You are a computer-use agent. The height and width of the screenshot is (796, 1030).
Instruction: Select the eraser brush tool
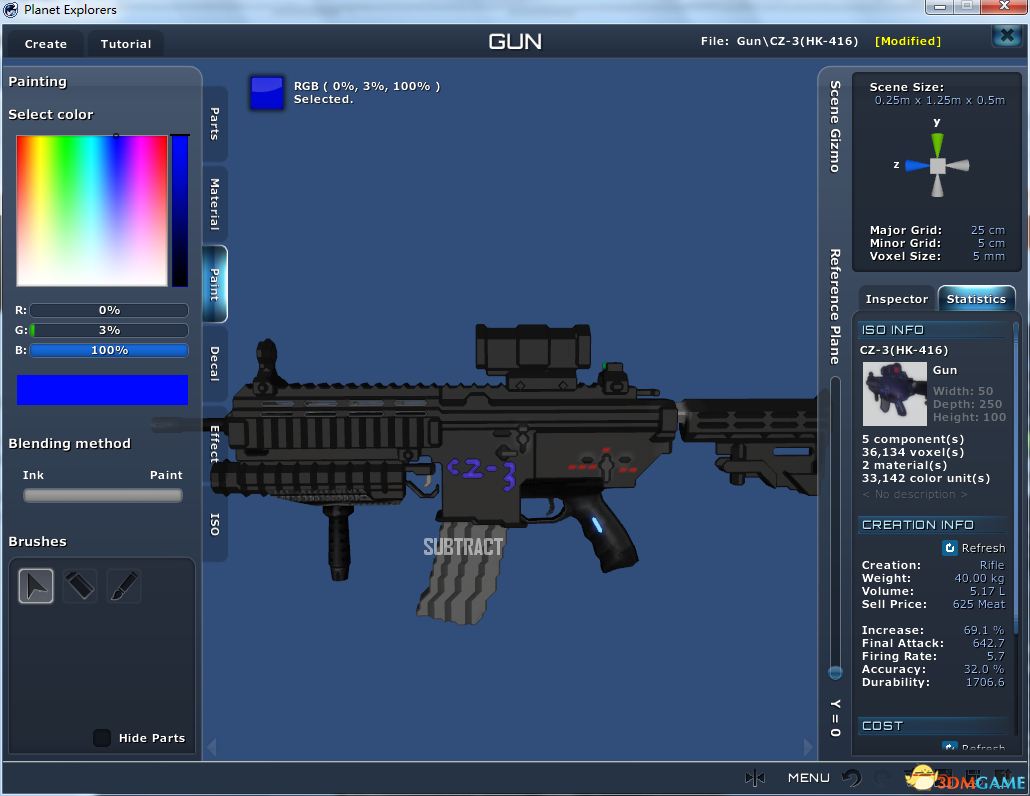[79, 586]
